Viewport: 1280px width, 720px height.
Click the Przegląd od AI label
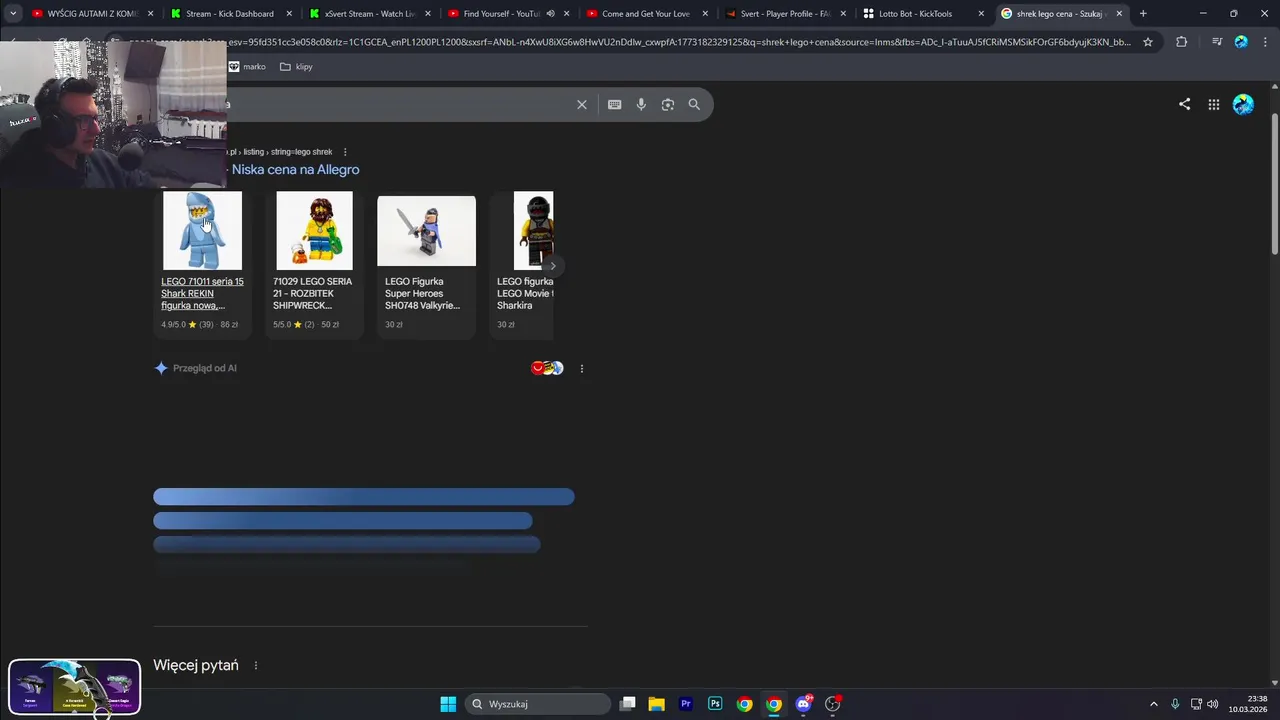pyautogui.click(x=205, y=368)
